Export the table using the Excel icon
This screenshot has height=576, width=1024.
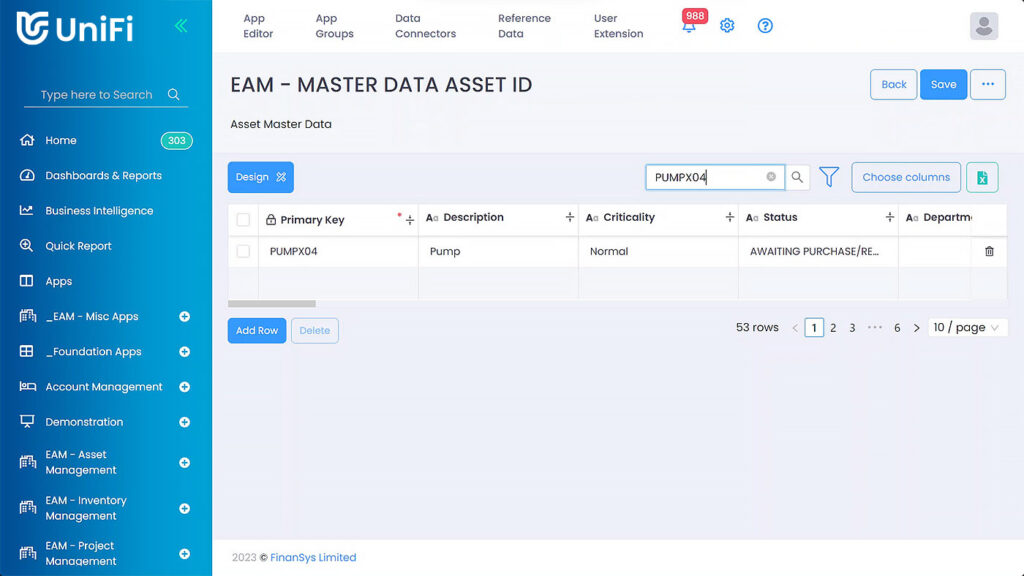pyautogui.click(x=982, y=176)
